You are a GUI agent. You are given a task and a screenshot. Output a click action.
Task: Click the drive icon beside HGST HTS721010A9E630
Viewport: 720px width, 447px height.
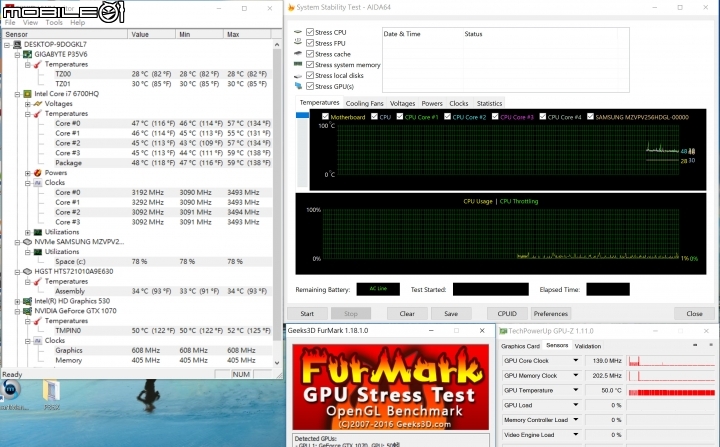coord(28,272)
